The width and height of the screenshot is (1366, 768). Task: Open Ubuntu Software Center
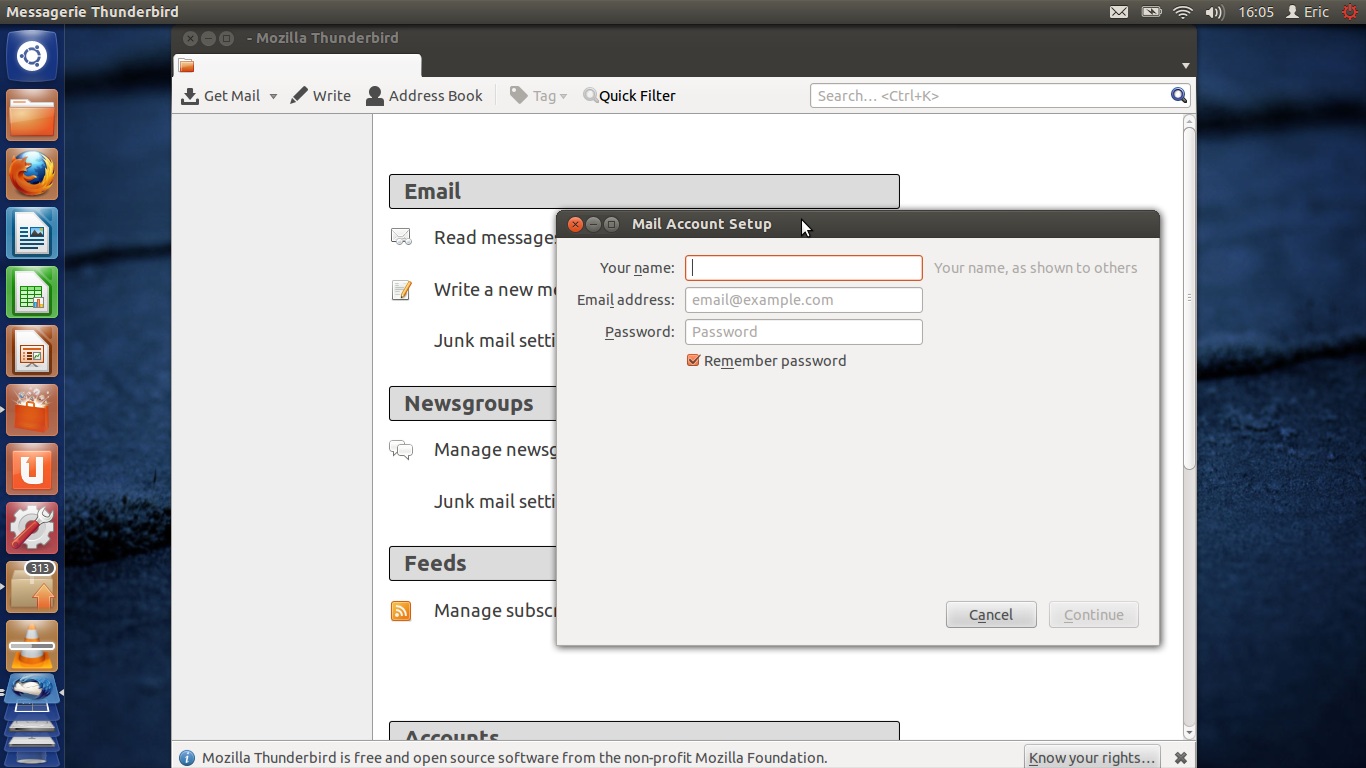[32, 410]
